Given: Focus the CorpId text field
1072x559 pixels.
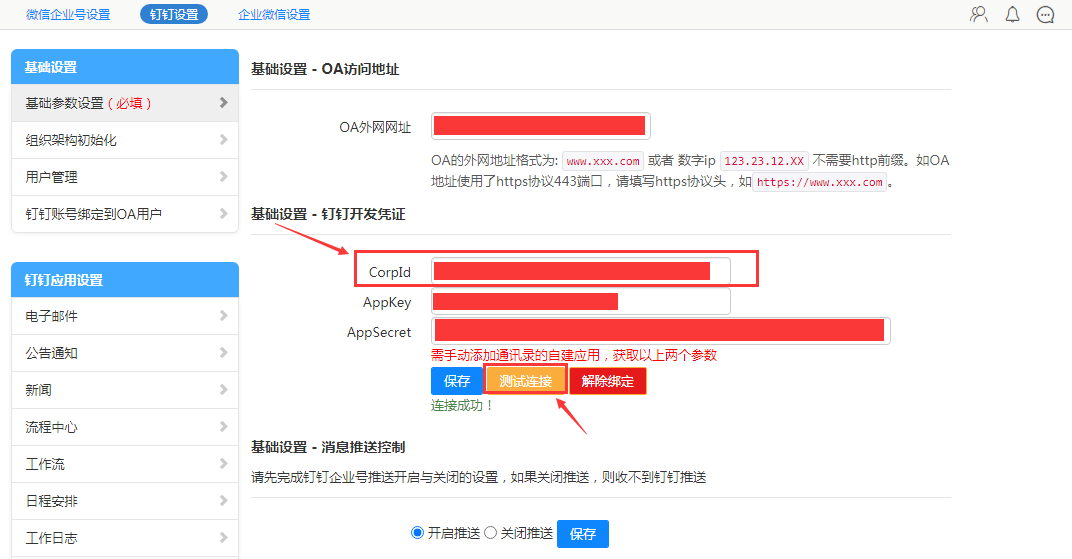Looking at the screenshot, I should click(580, 271).
